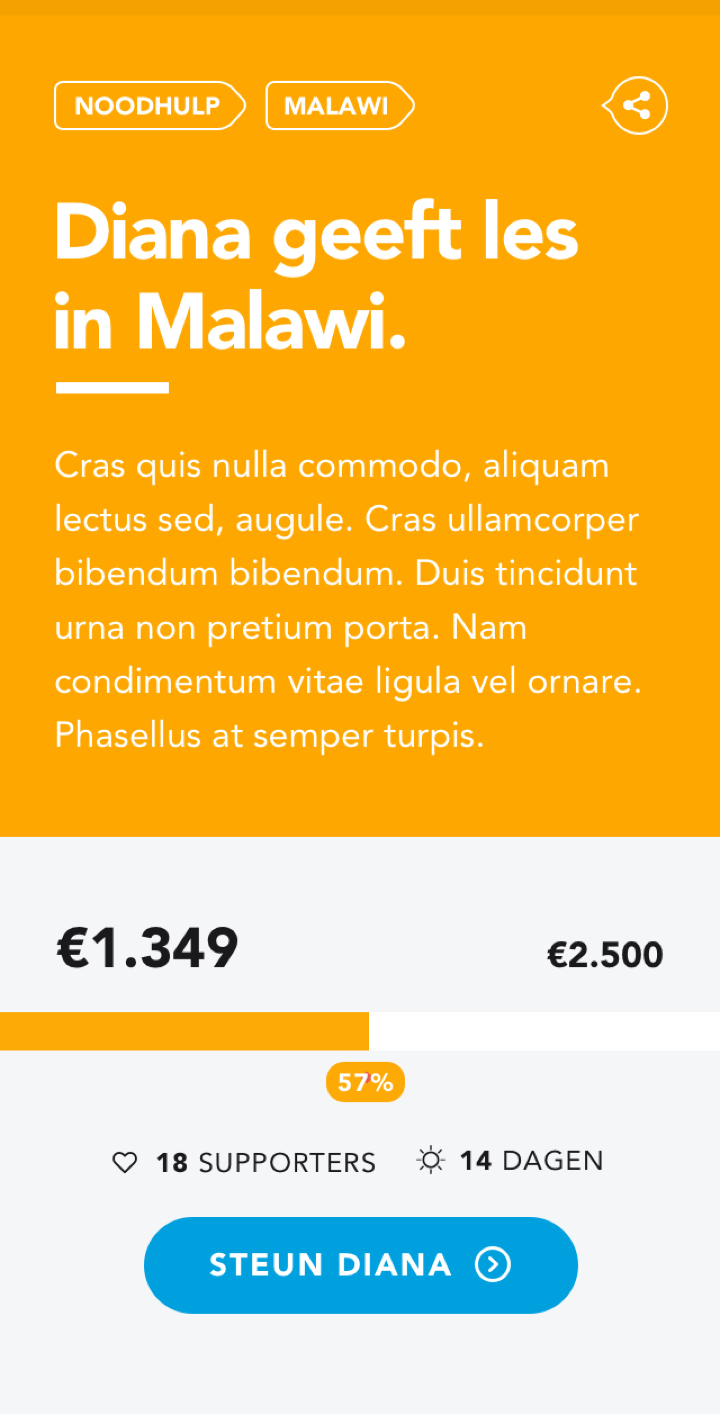This screenshot has height=1414, width=720.
Task: Click the empty white part of progress bar
Action: [x=544, y=1031]
